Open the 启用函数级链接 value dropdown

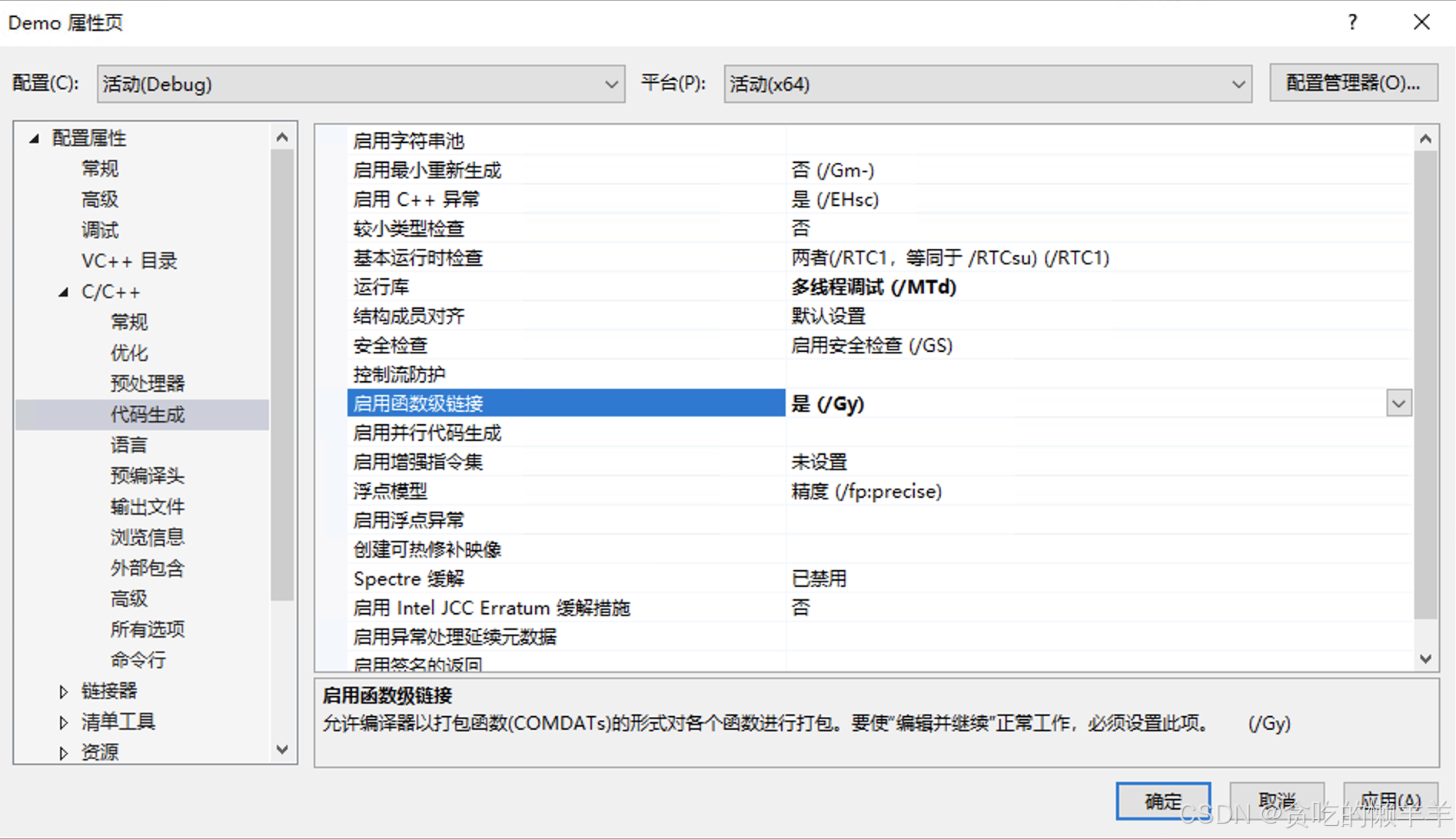(1399, 403)
